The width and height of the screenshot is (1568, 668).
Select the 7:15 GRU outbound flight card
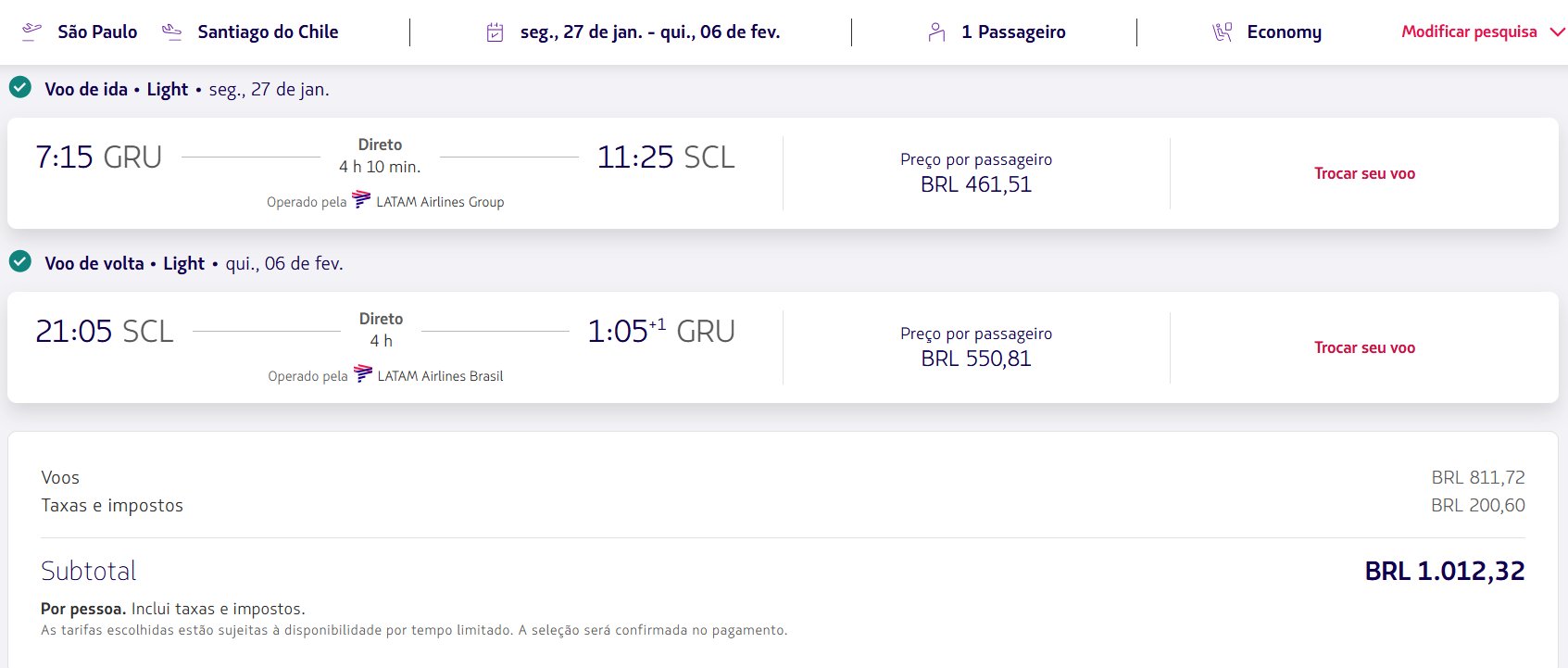tap(783, 173)
